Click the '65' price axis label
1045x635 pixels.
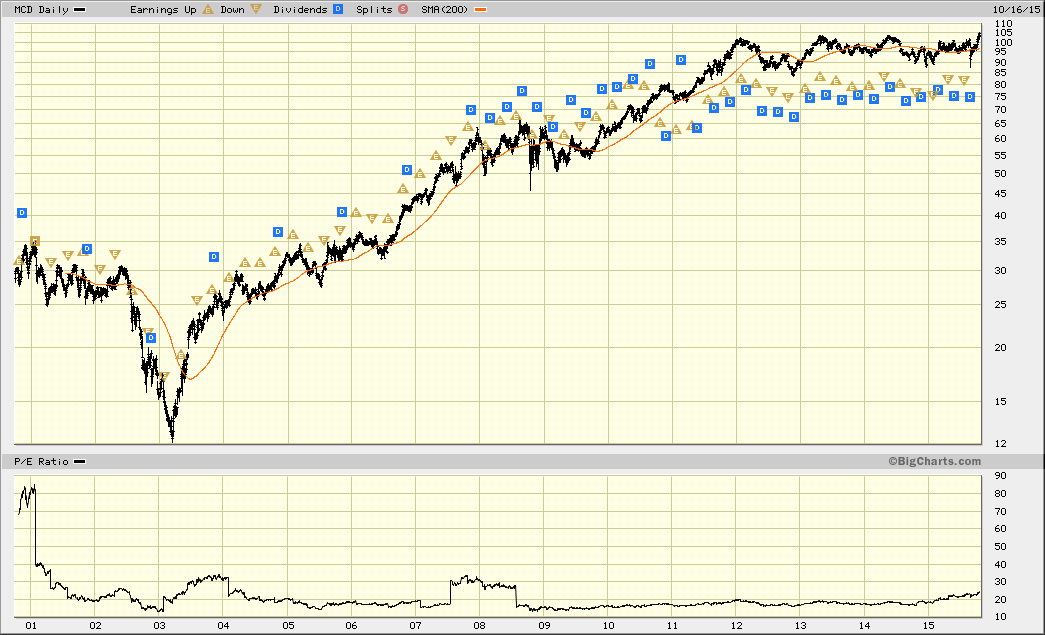(1000, 123)
